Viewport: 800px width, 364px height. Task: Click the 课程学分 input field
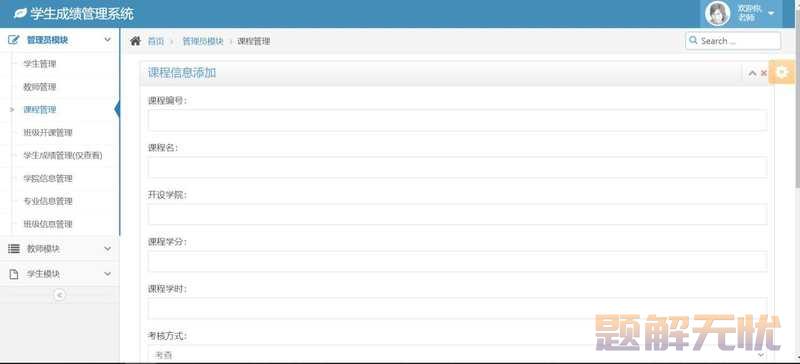tap(457, 261)
